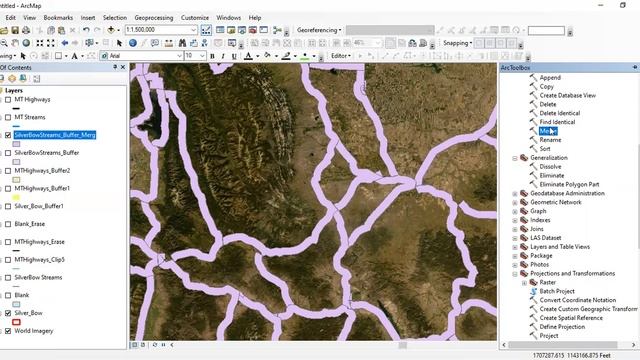Enable Blank_Erase layer checkbox

(x=8, y=224)
